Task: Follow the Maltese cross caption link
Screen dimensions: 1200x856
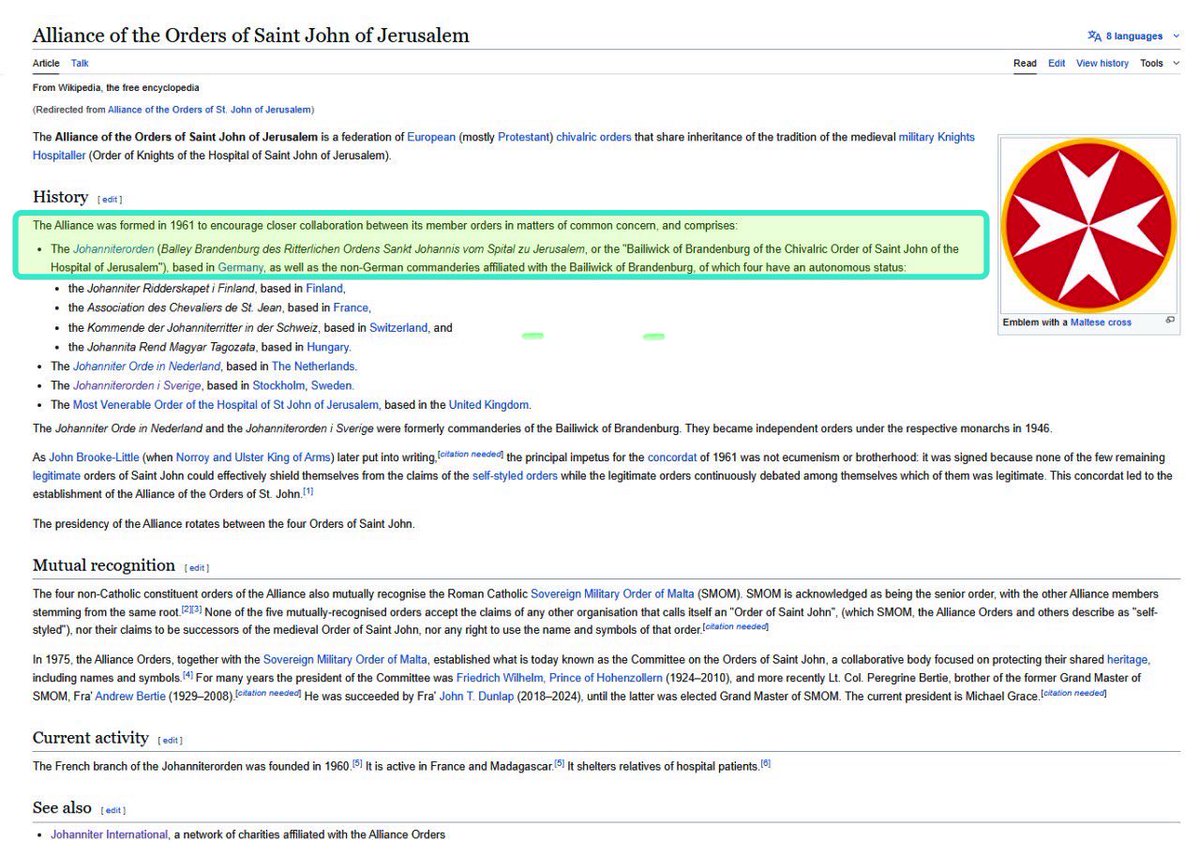Action: pos(1101,323)
